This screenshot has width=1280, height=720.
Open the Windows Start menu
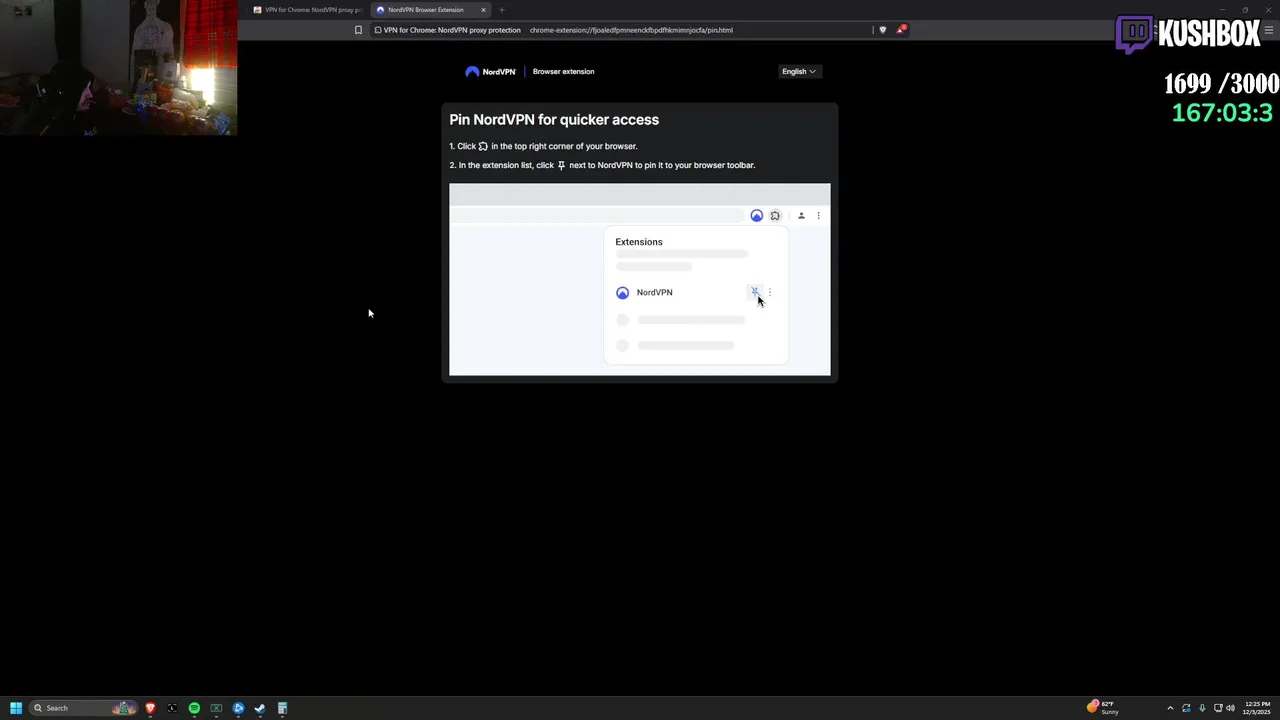[16, 708]
